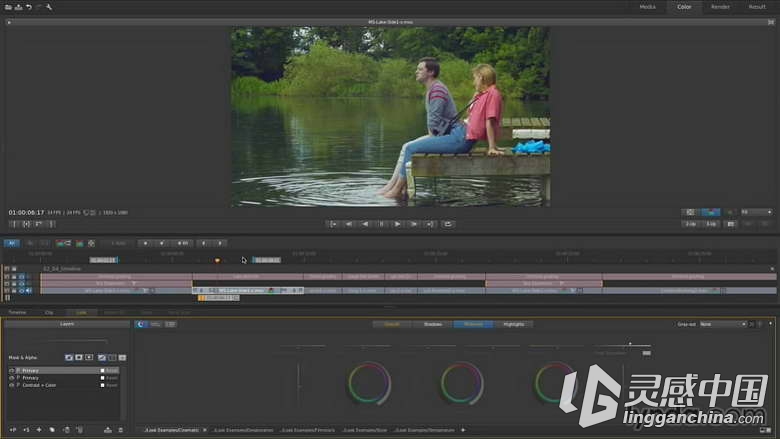Click the timecode 01:00:06:17 field

coord(26,213)
